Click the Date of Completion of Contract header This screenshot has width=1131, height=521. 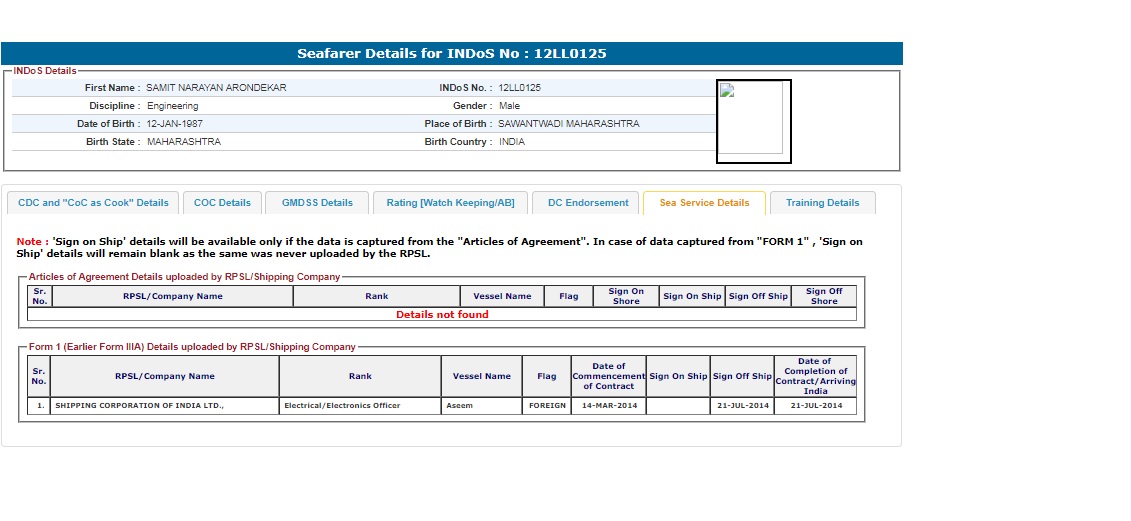click(814, 376)
